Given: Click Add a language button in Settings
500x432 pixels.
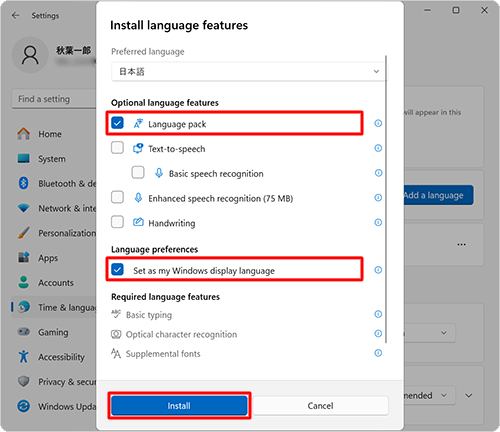Looking at the screenshot, I should (439, 195).
